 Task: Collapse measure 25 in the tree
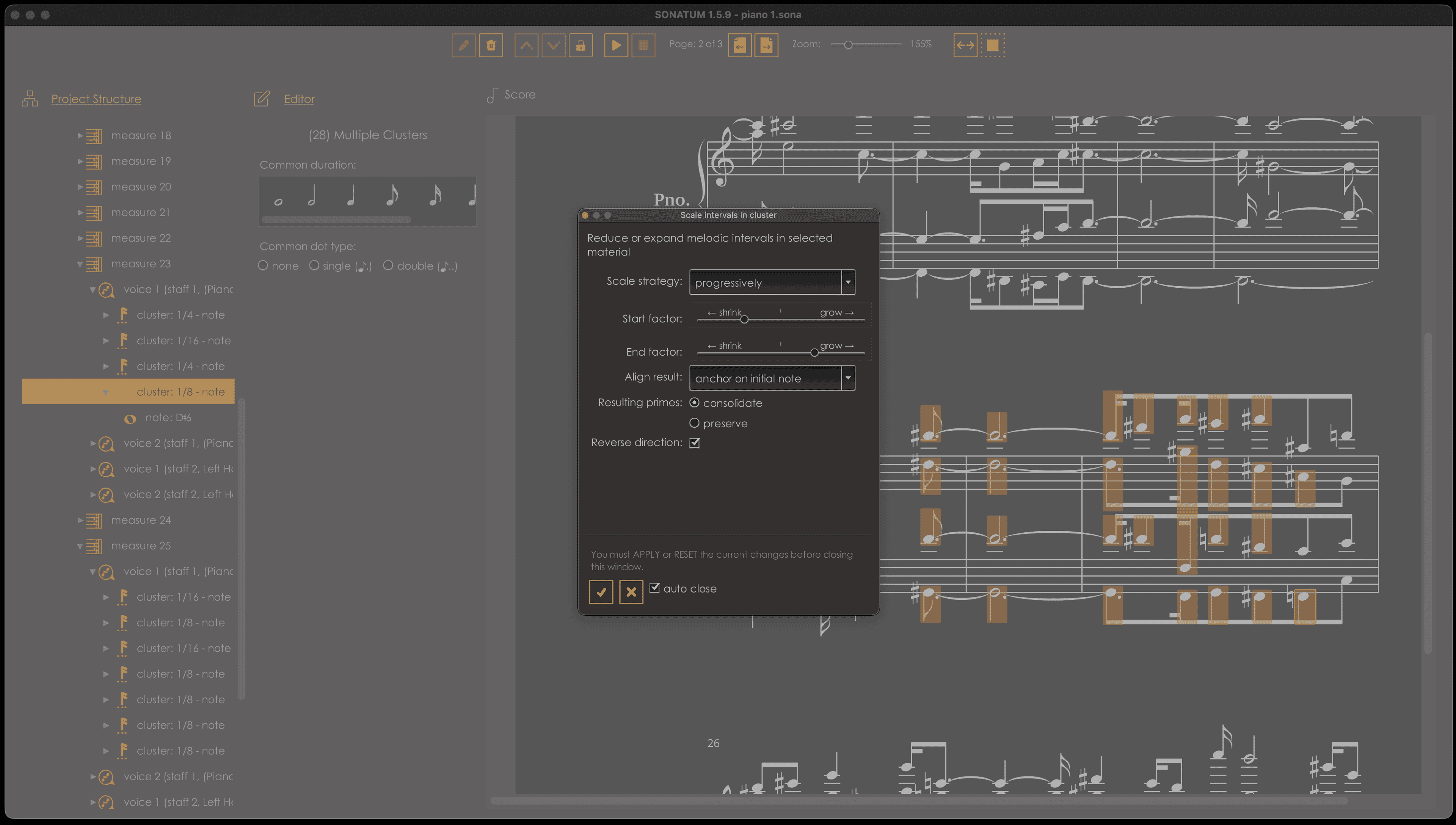(80, 546)
